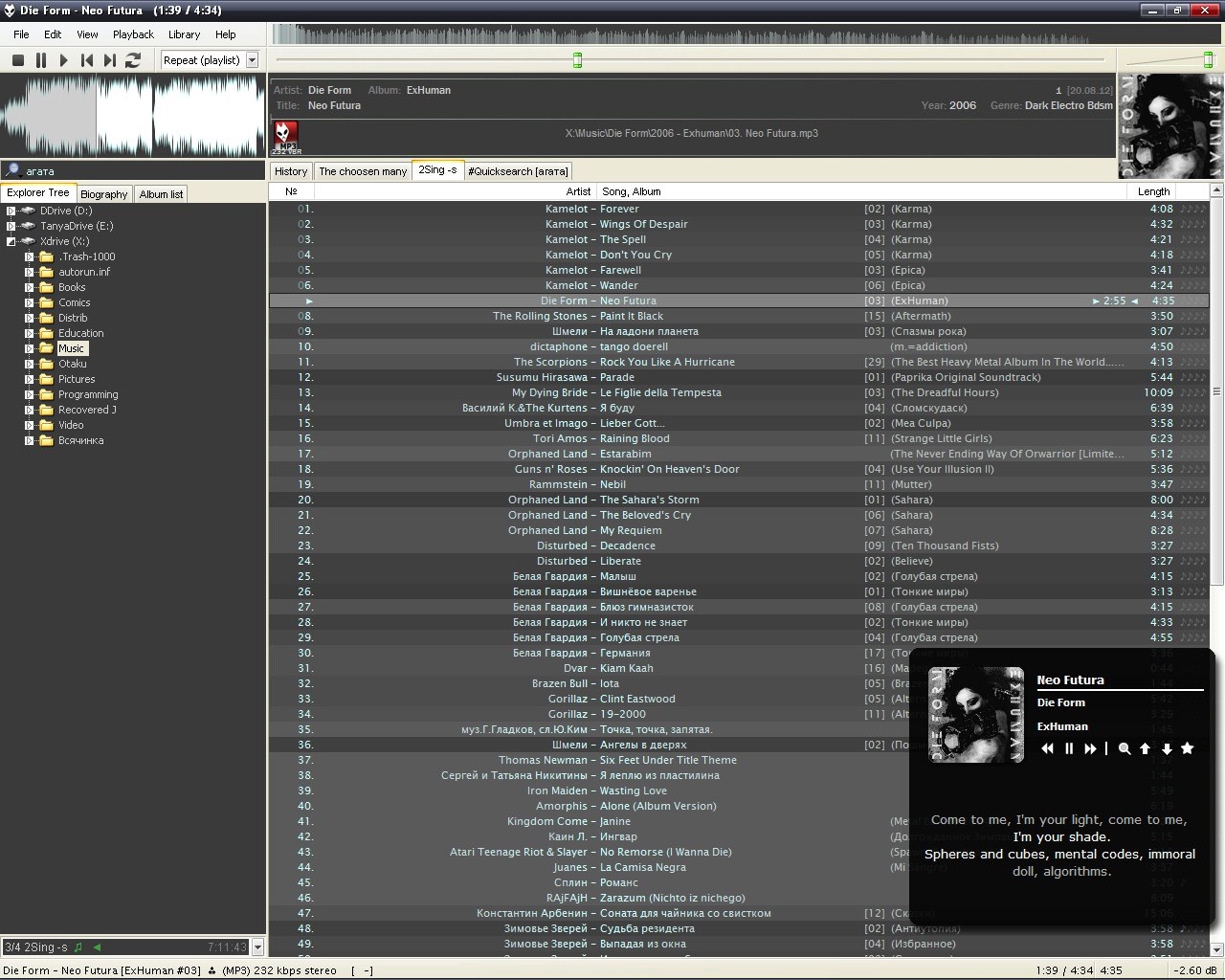Switch to the Biography tab
The width and height of the screenshot is (1225, 980).
coord(103,194)
